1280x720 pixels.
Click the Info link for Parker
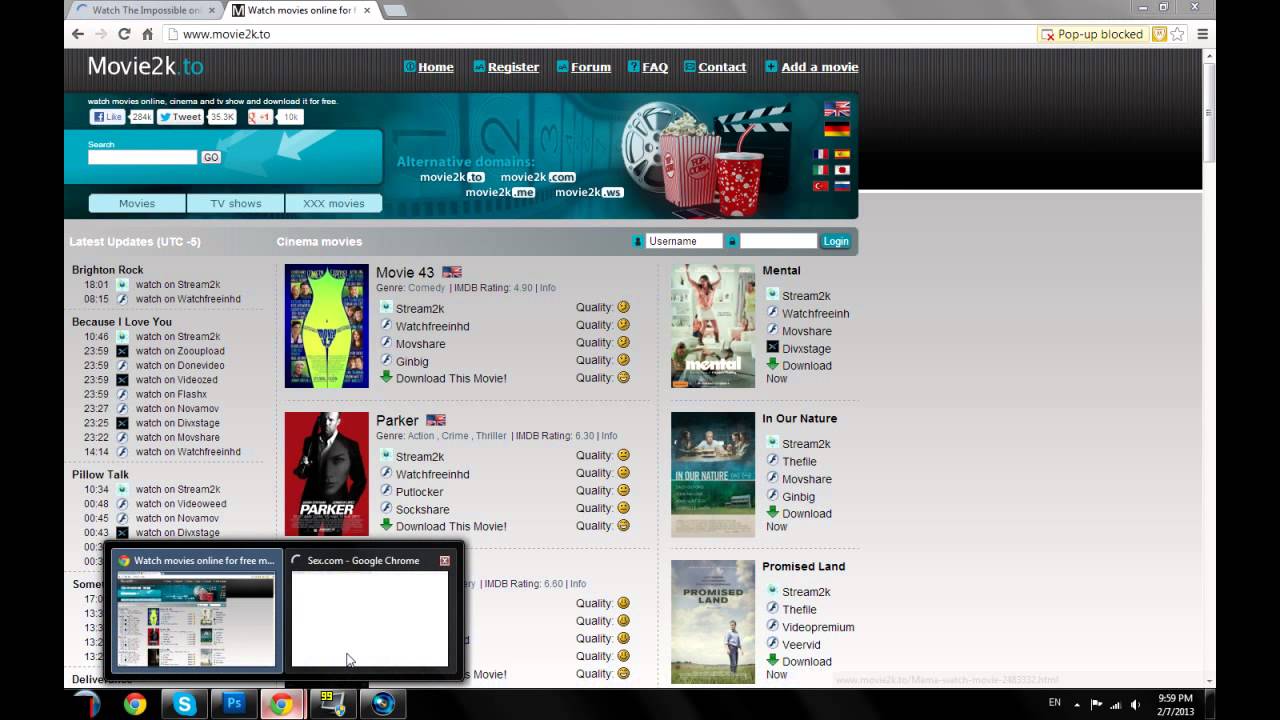coord(609,436)
